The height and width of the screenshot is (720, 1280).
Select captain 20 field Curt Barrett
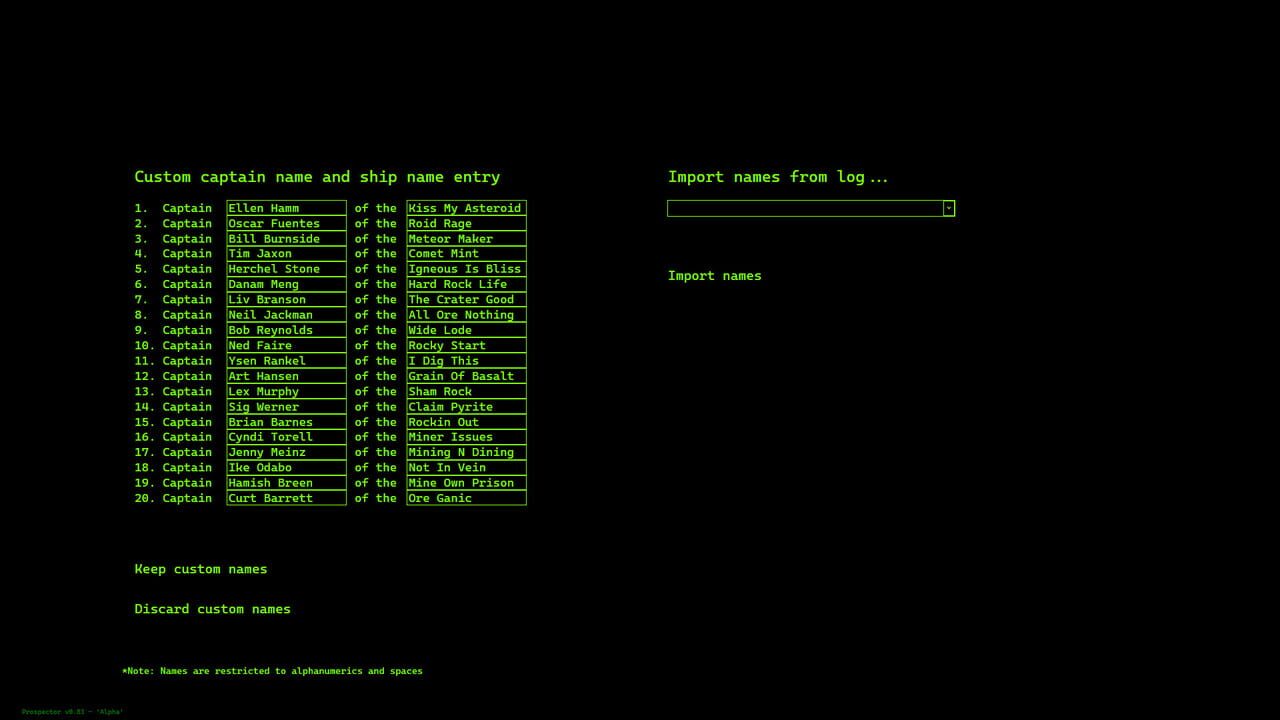[x=285, y=498]
